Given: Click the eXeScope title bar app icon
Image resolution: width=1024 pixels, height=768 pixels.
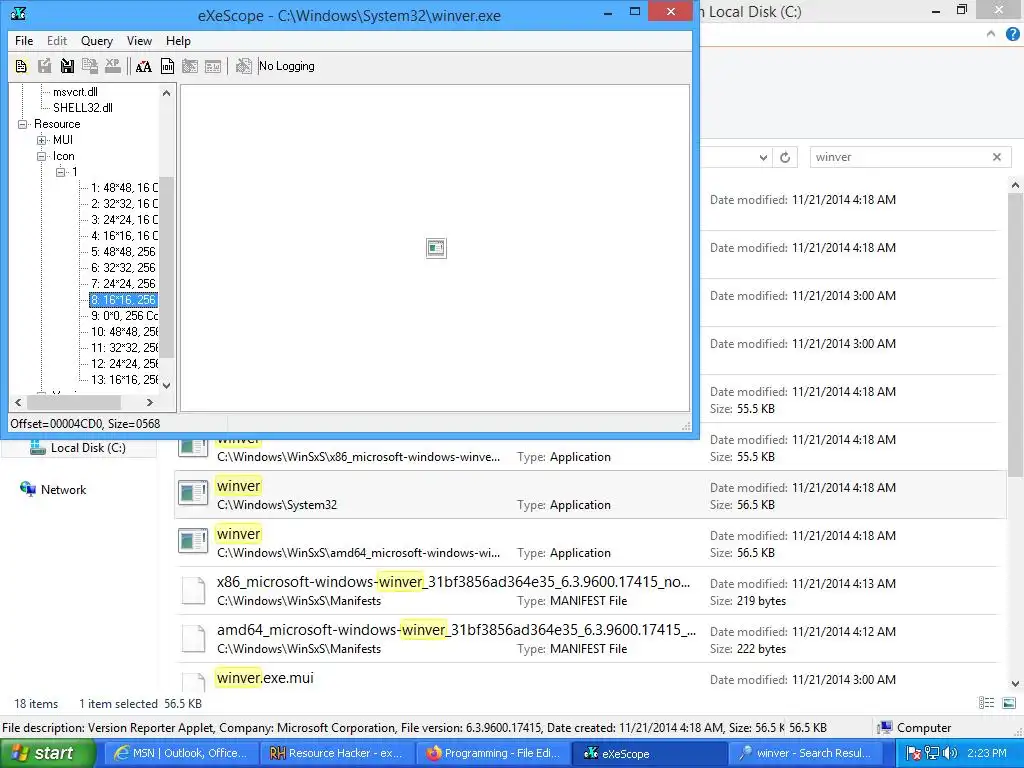Looking at the screenshot, I should 18,13.
